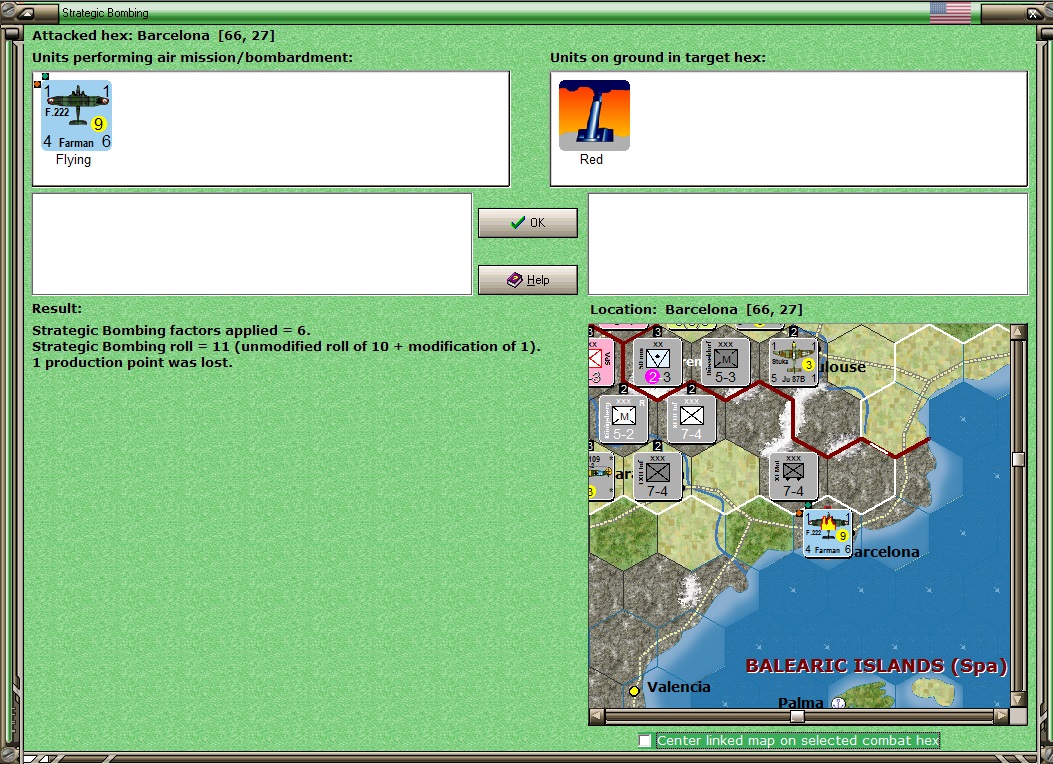Select the XI Mot 7-4 corps counter
The height and width of the screenshot is (764, 1053).
793,476
